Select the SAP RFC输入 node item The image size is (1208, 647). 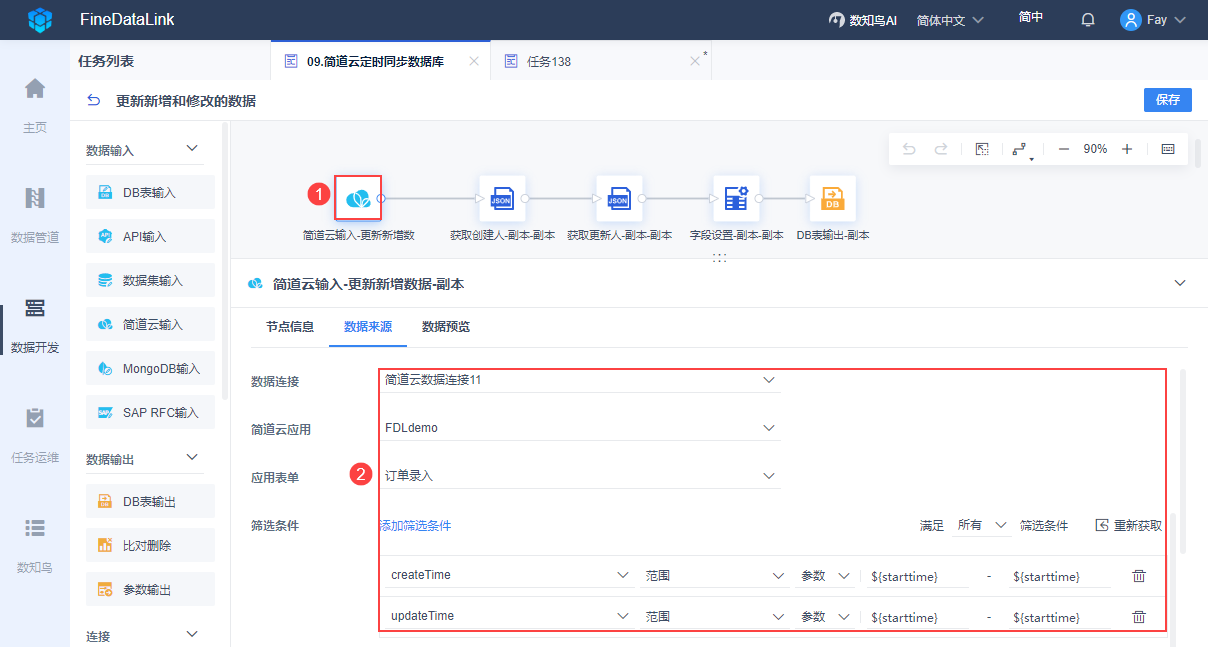(x=150, y=412)
